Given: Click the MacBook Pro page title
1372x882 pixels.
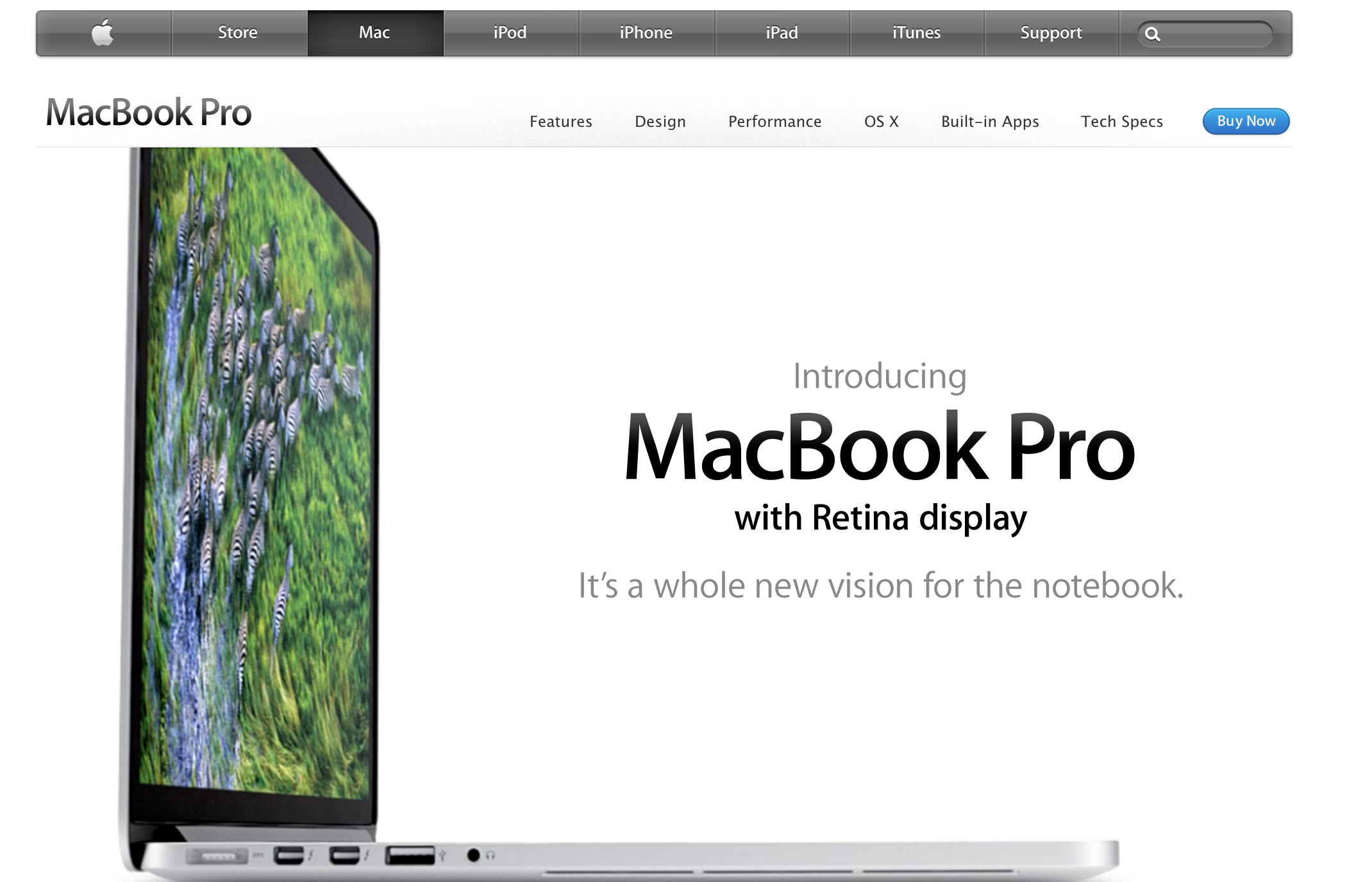Looking at the screenshot, I should click(x=149, y=113).
